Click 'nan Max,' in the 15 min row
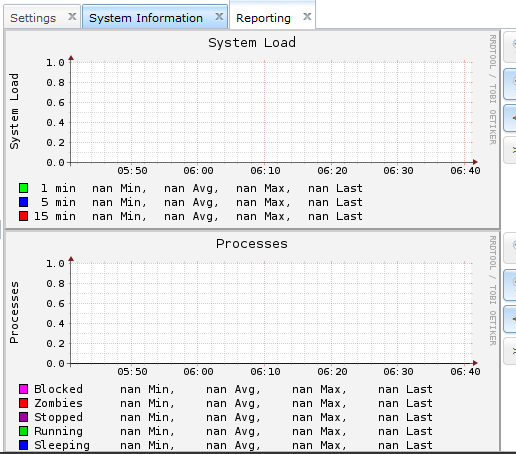516x454 pixels. click(263, 216)
